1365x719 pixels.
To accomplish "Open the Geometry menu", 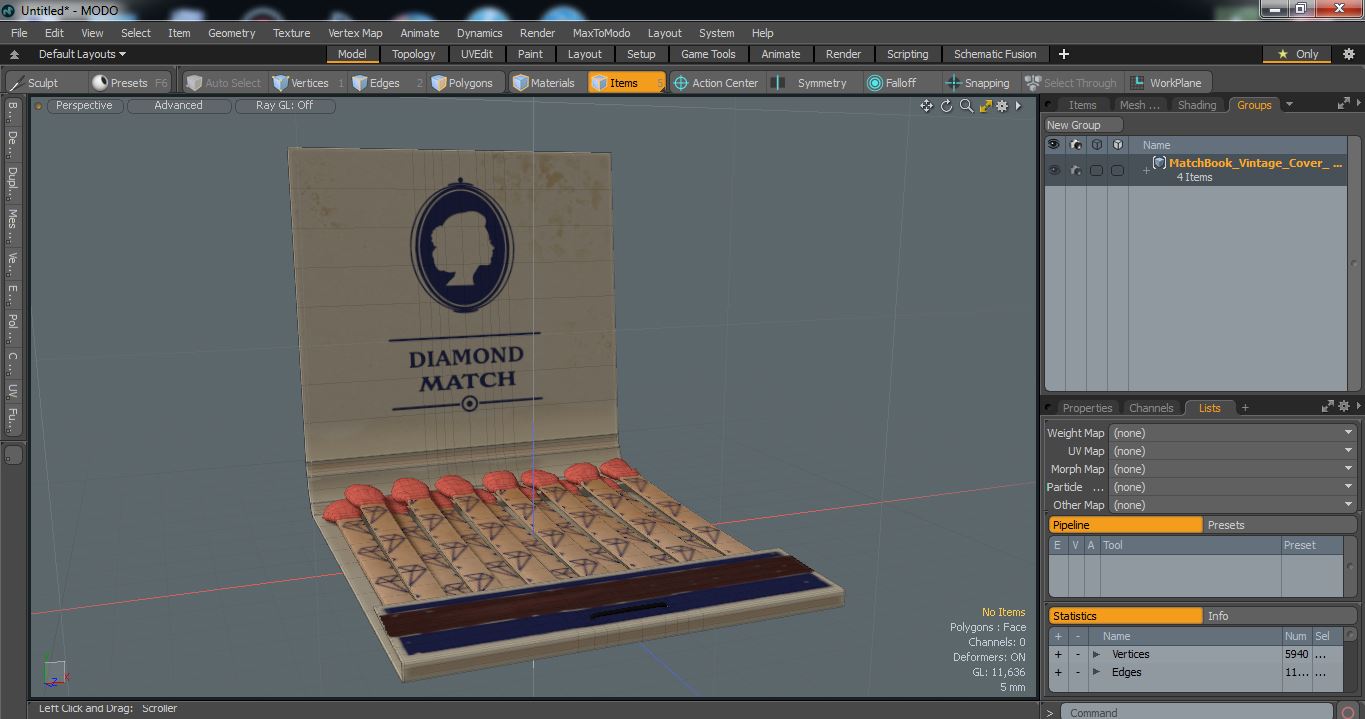I will pyautogui.click(x=231, y=33).
